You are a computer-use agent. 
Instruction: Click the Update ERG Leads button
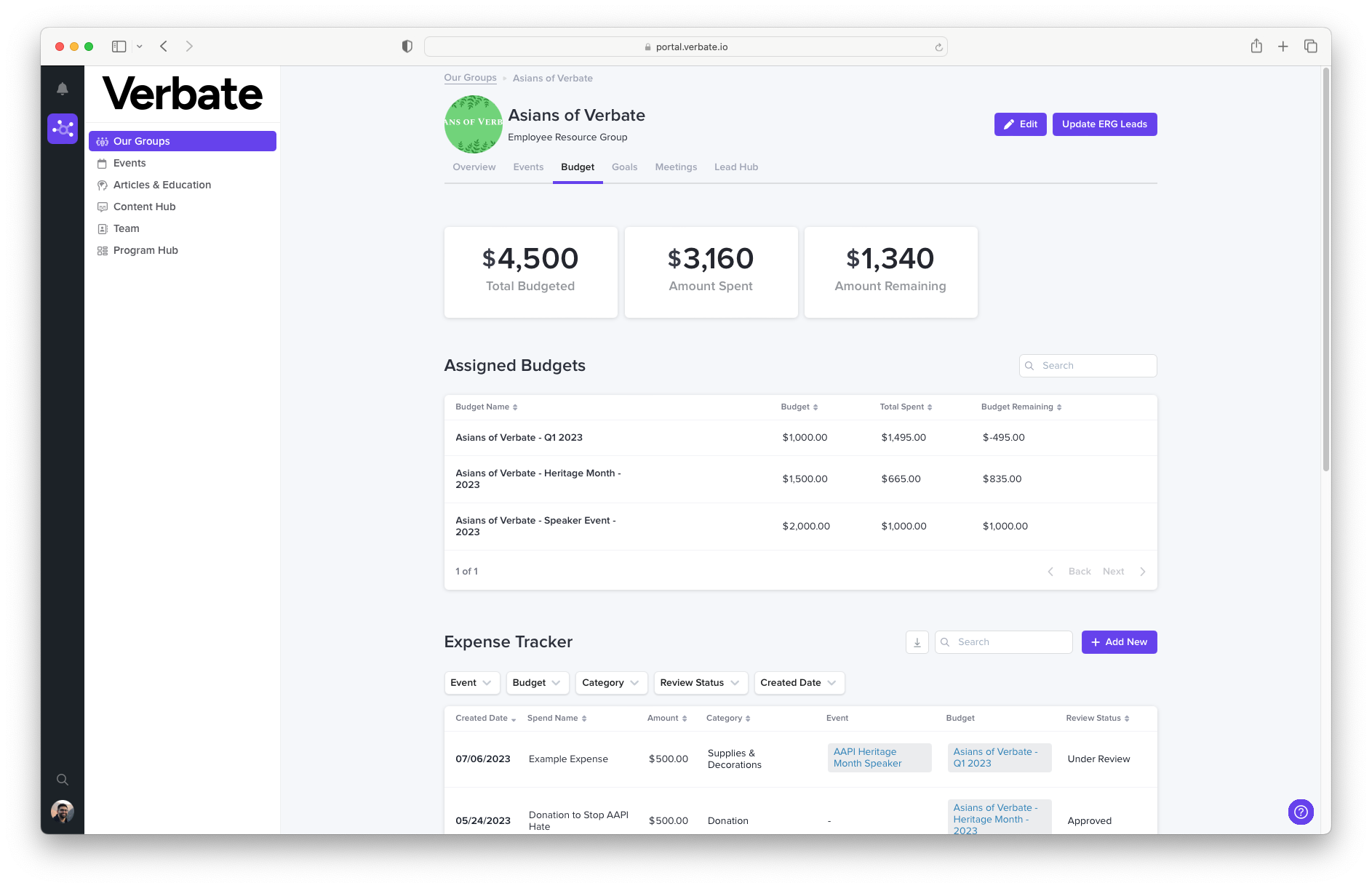[x=1104, y=124]
